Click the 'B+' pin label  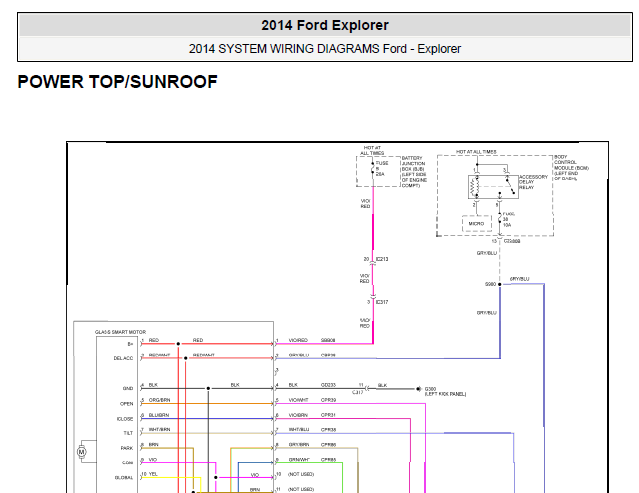coord(130,344)
